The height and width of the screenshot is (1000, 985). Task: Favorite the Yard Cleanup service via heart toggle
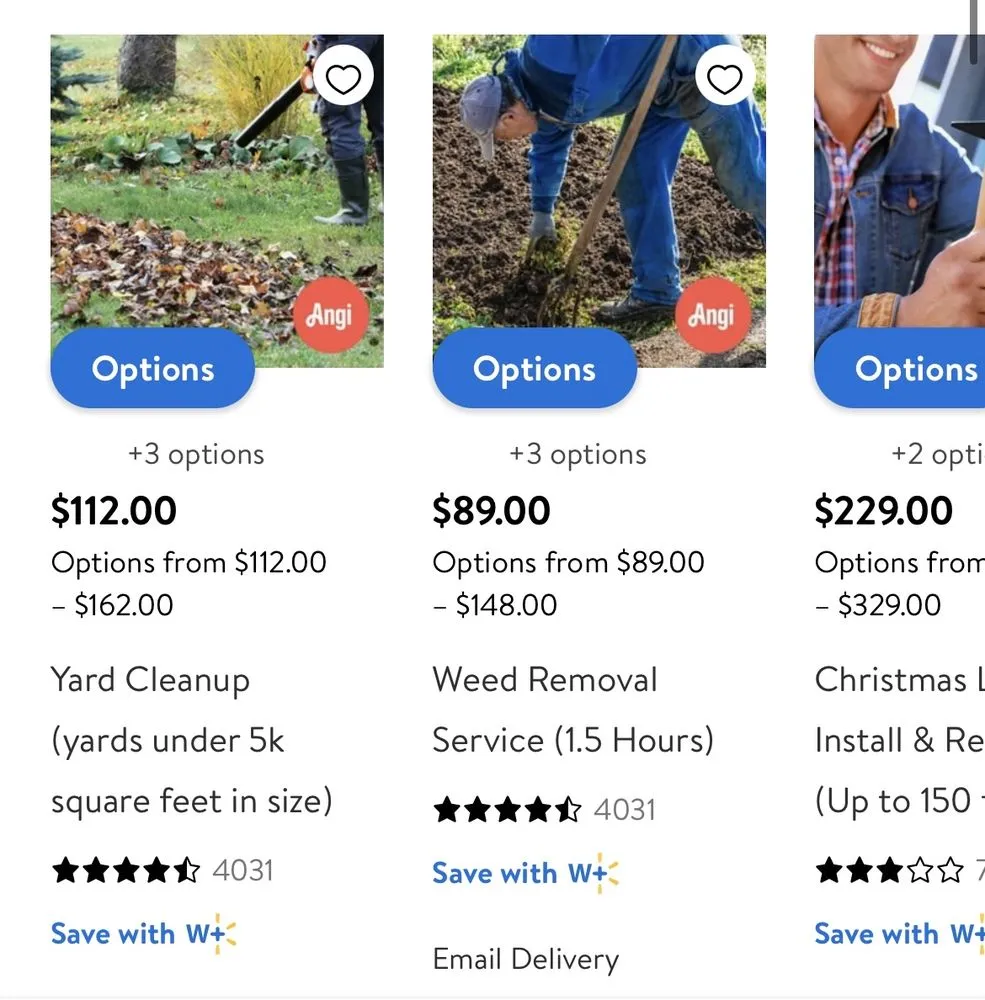344,76
